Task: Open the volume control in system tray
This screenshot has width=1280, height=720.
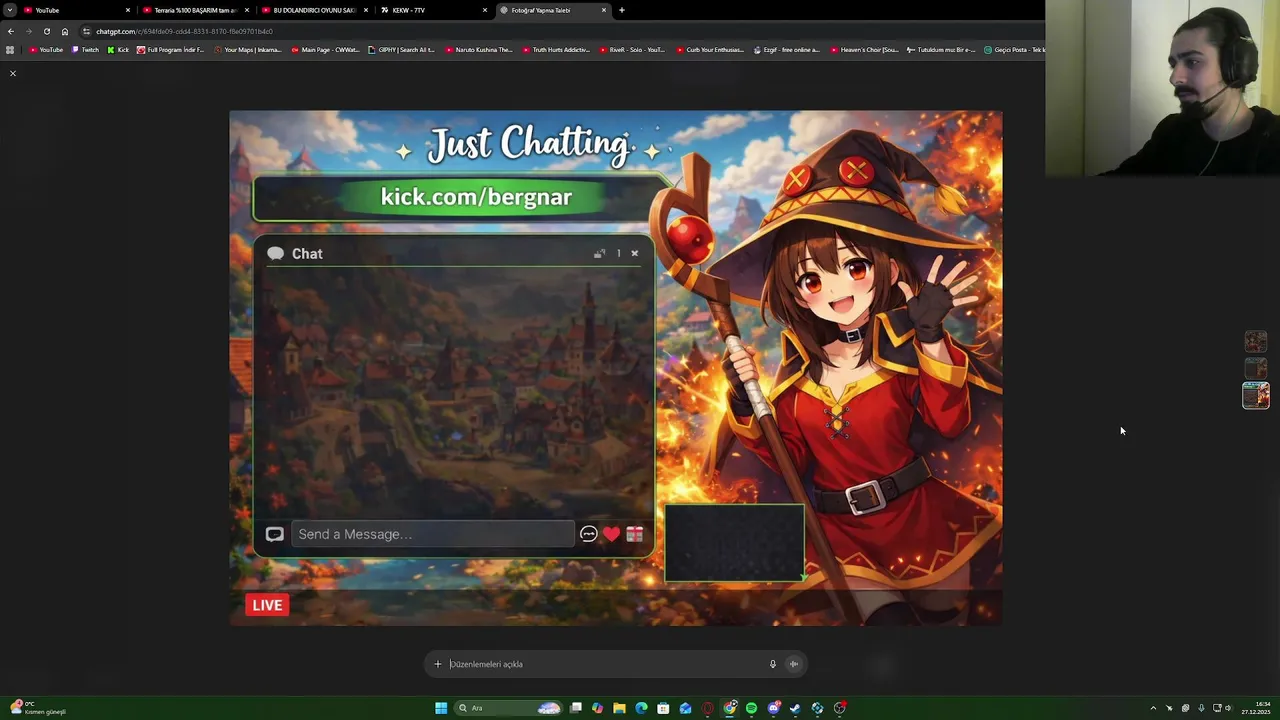Action: (x=1228, y=708)
